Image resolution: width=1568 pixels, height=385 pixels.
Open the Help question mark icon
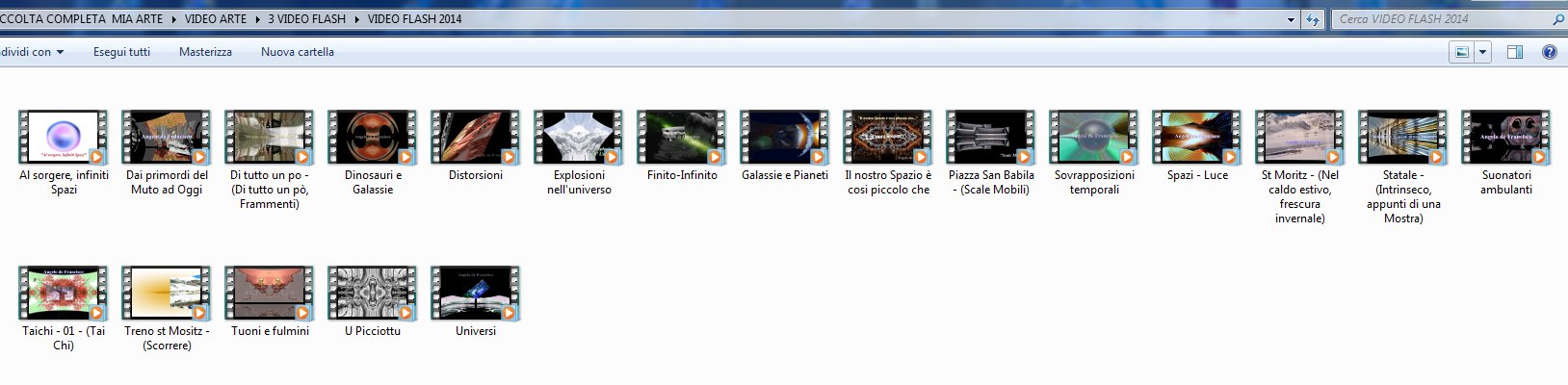(1550, 52)
